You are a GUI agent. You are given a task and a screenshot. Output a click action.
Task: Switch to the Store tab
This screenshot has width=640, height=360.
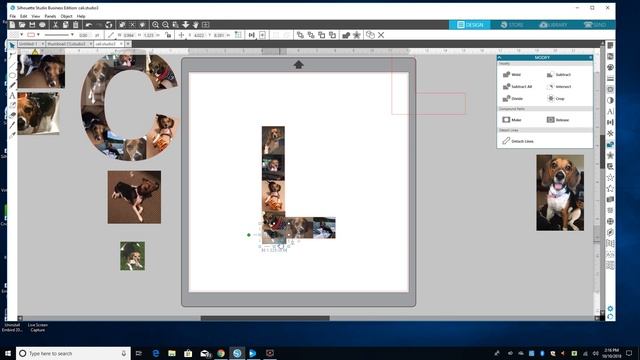[x=512, y=25]
